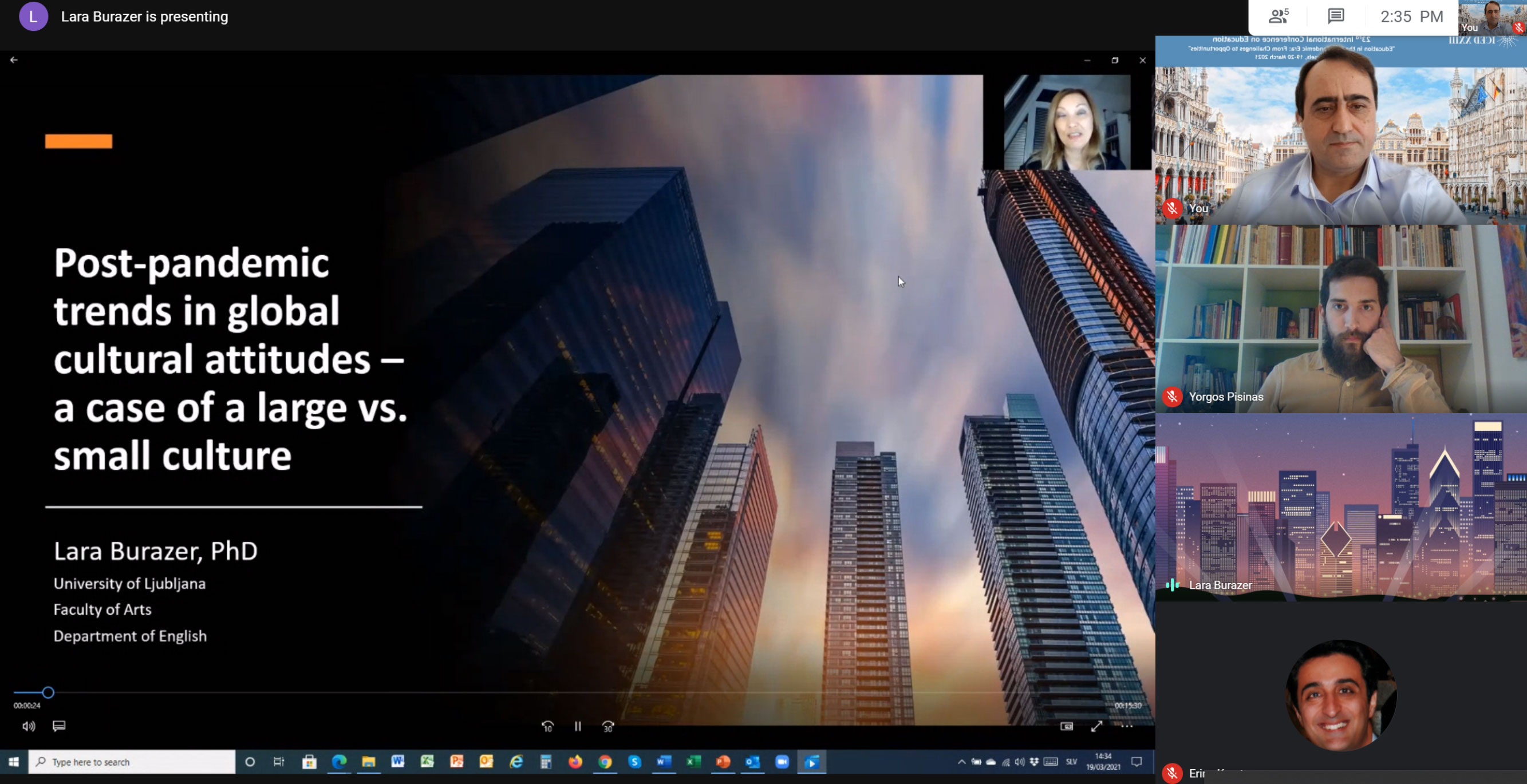Select Yorgos Pisinas video tile

(x=1340, y=319)
